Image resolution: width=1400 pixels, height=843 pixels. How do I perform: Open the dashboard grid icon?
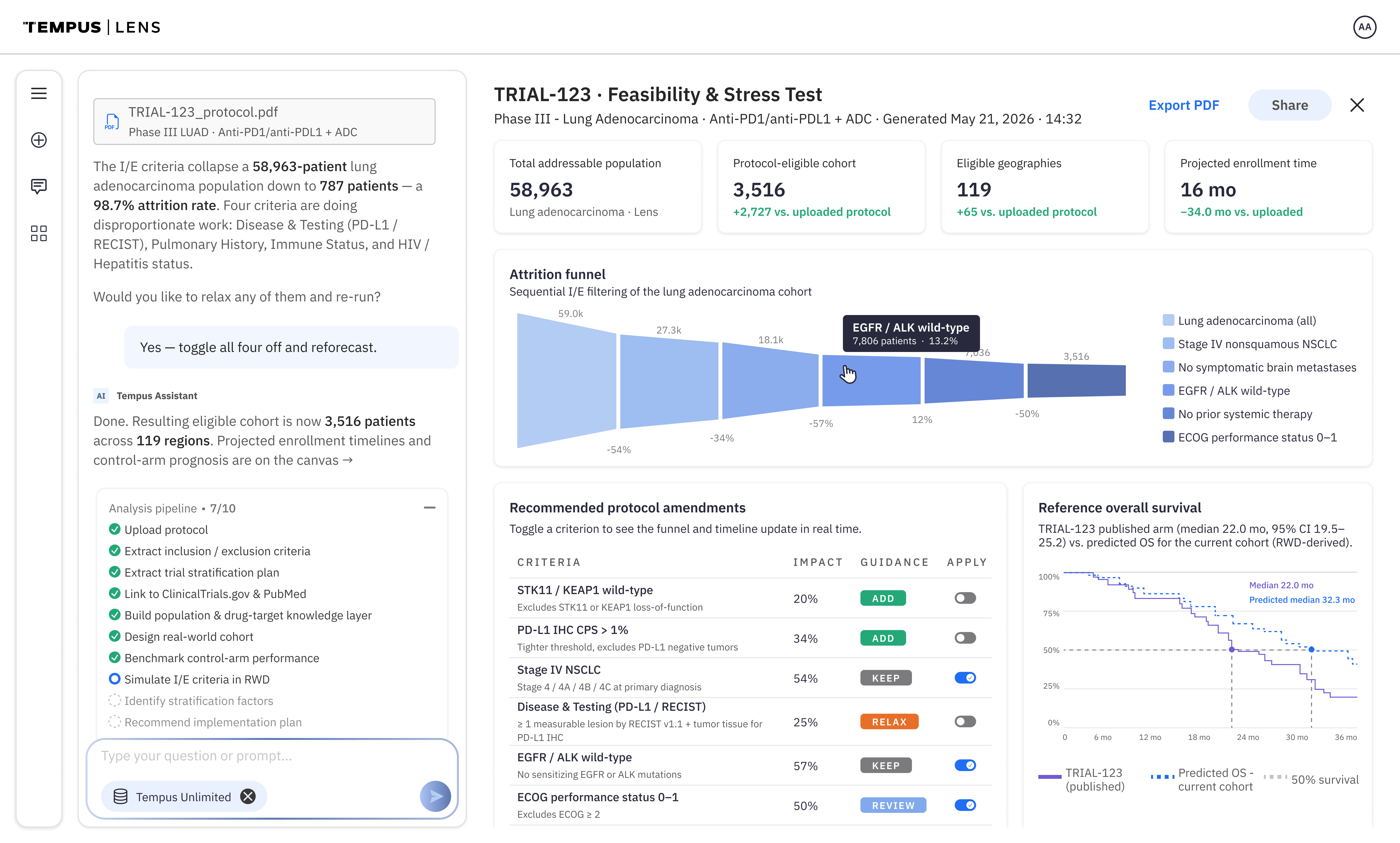39,233
